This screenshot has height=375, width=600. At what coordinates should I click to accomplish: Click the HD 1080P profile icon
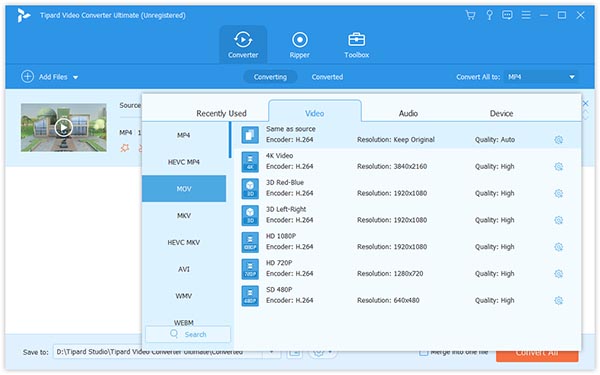point(250,242)
